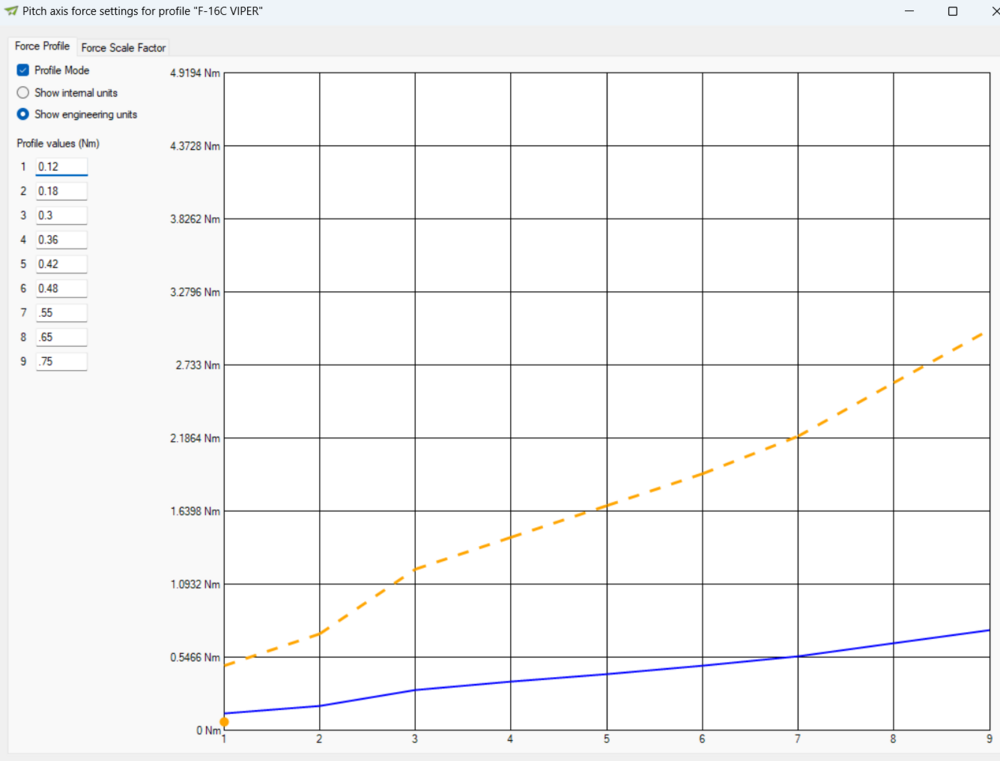Image resolution: width=1000 pixels, height=761 pixels.
Task: Click the 3.2796 Nm axis label
Action: pos(195,292)
